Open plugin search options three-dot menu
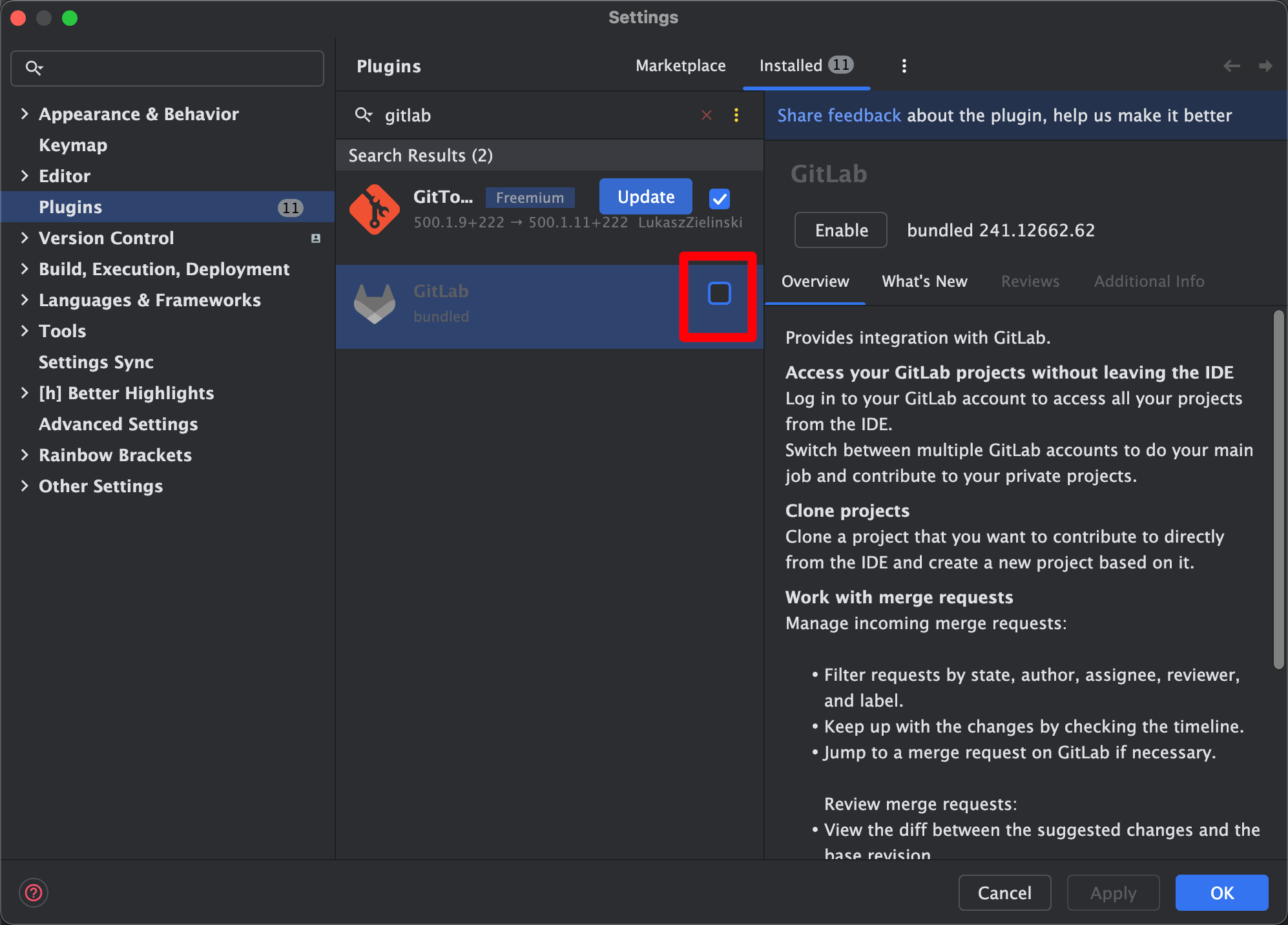 [736, 116]
